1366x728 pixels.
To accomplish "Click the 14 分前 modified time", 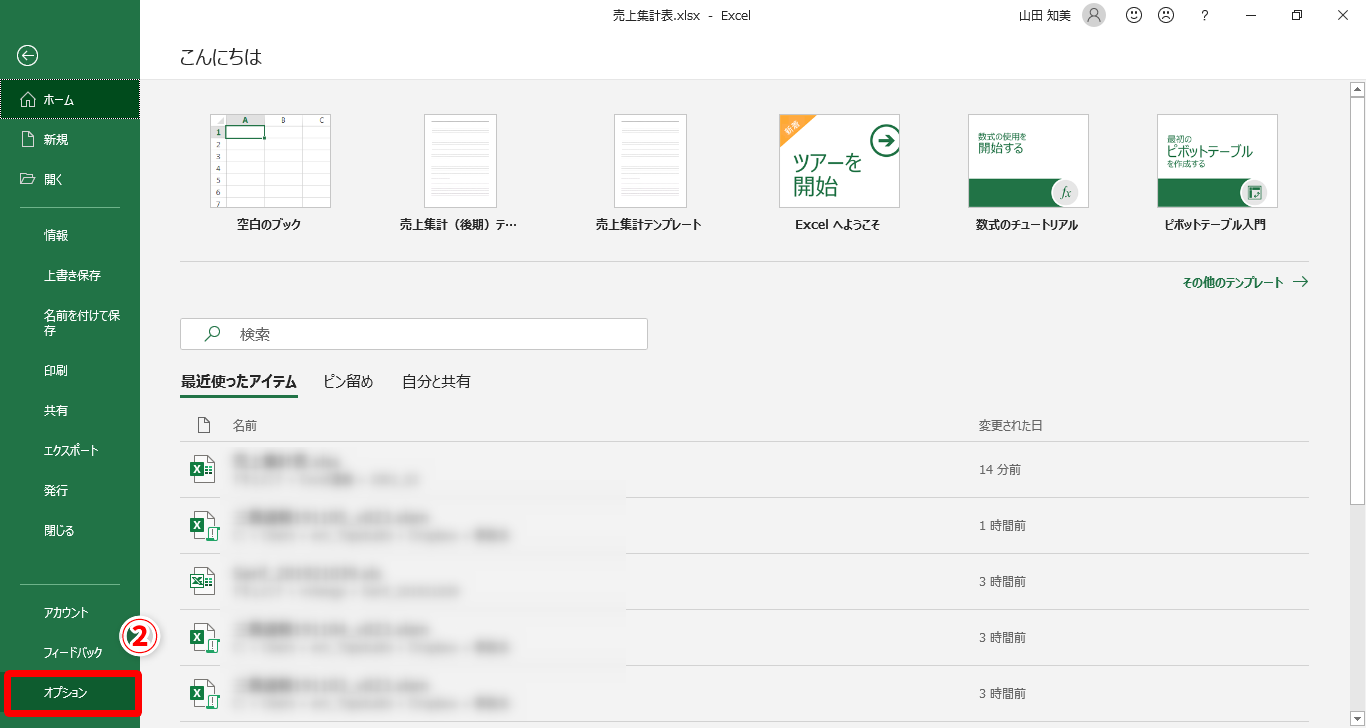I will coord(1000,470).
